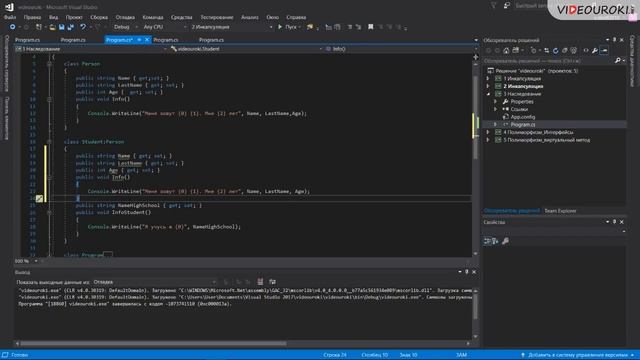
Task: Click the Show All Files icon in Solution Explorer
Action: pyautogui.click(x=573, y=51)
